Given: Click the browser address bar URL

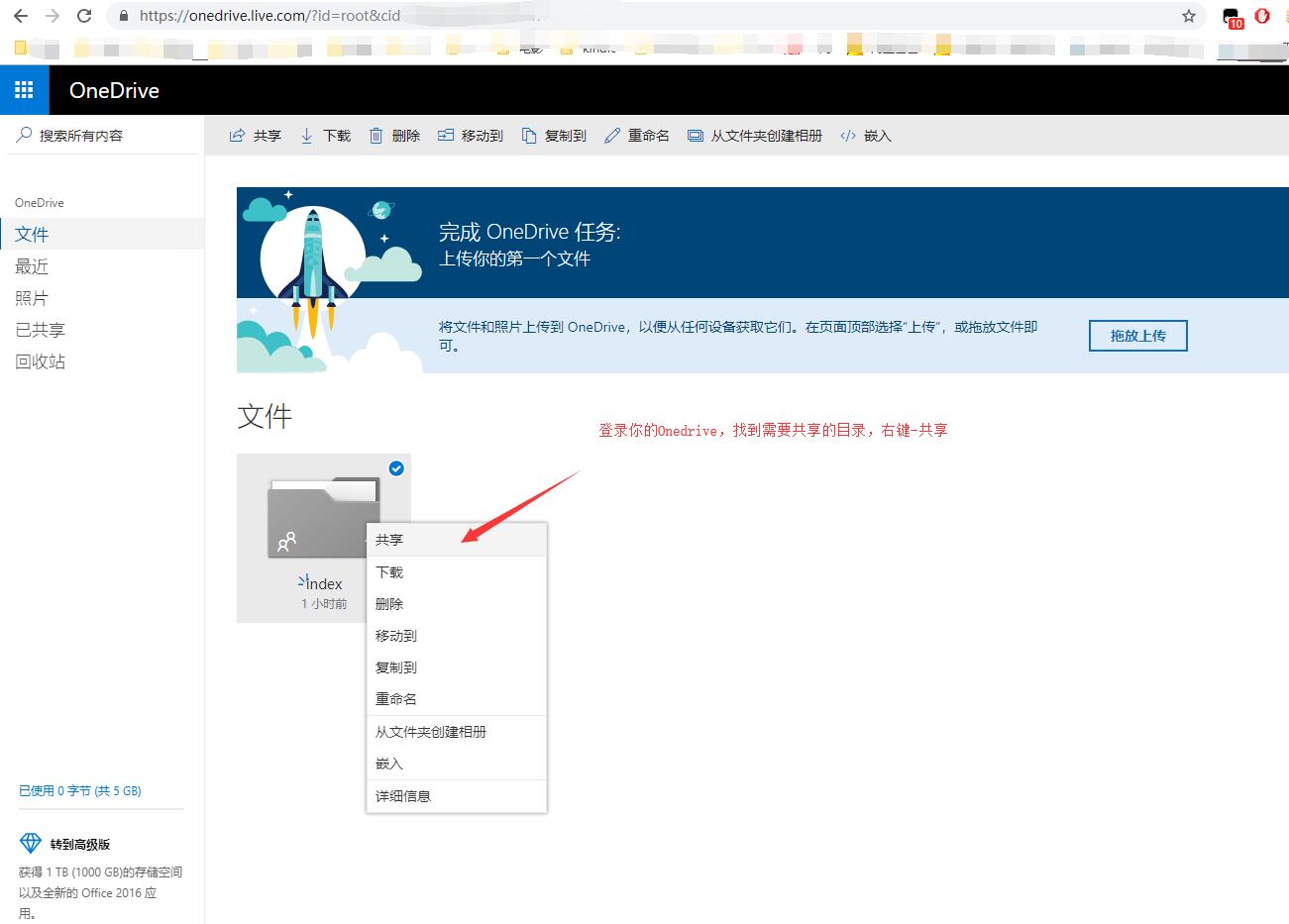Looking at the screenshot, I should tap(270, 16).
